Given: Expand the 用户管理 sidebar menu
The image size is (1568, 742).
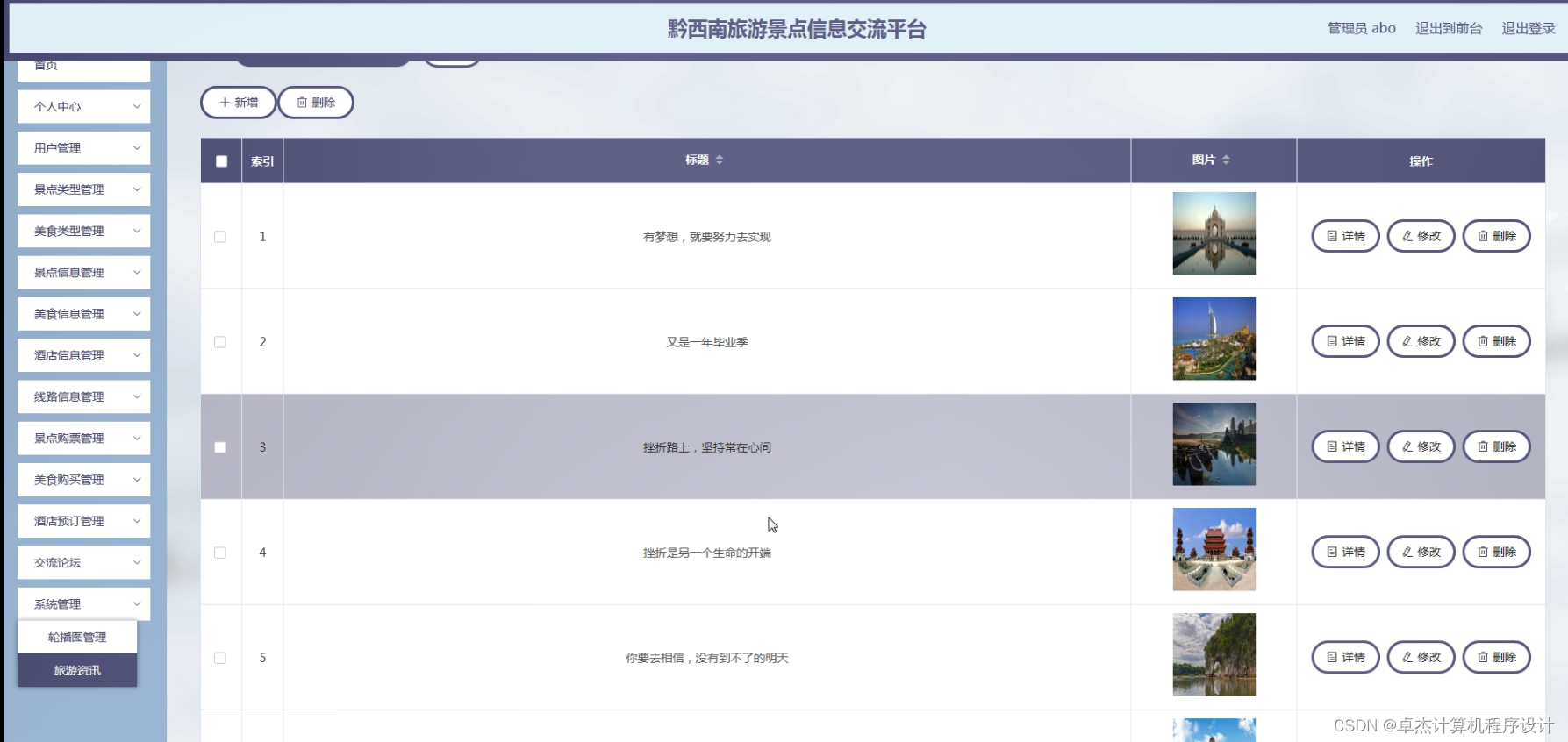Looking at the screenshot, I should (x=83, y=148).
